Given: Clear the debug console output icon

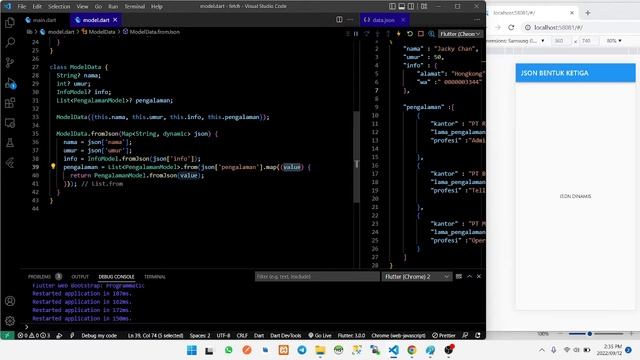Looking at the screenshot, I should (x=459, y=277).
